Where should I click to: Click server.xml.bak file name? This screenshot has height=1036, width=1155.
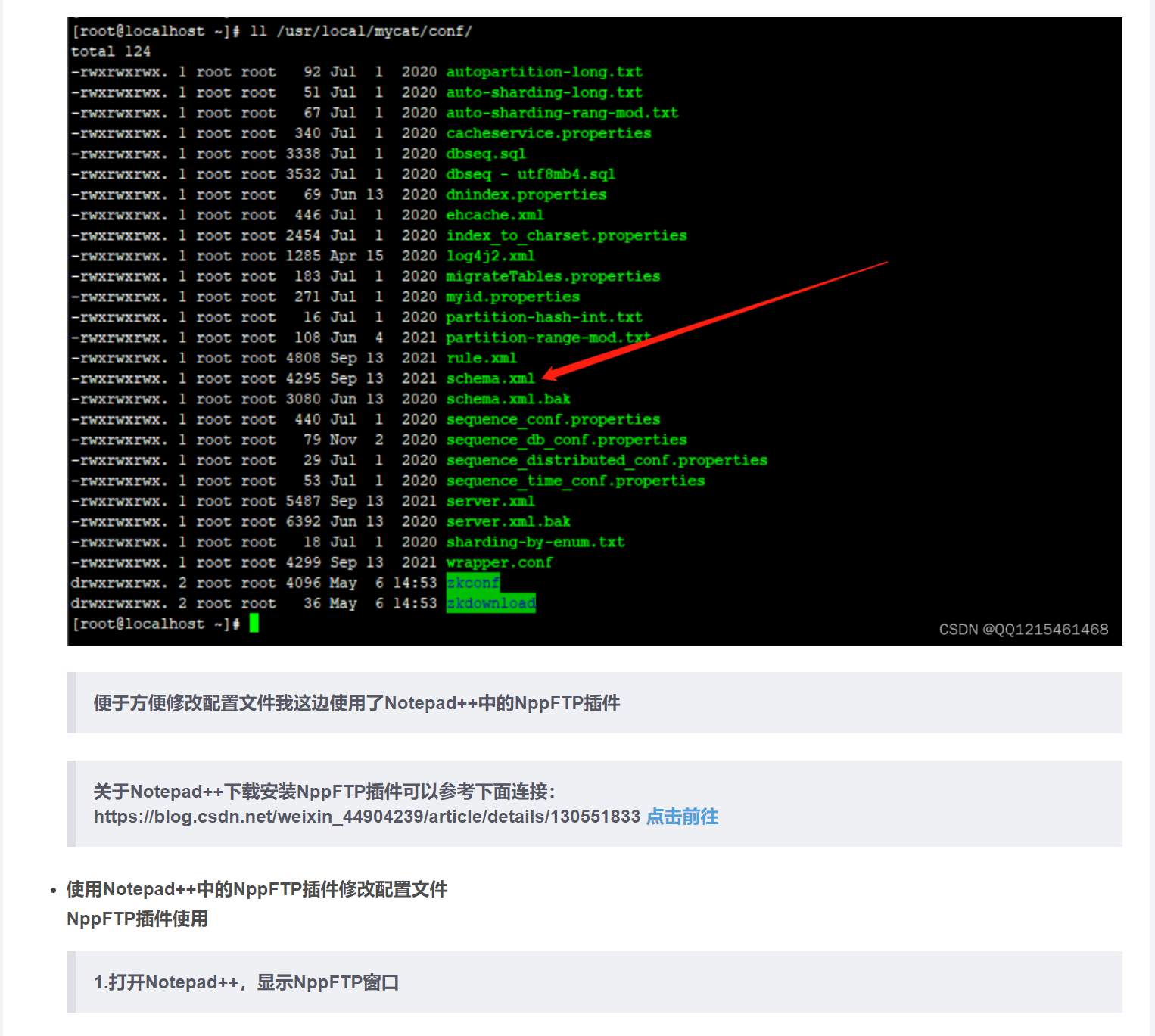[508, 521]
